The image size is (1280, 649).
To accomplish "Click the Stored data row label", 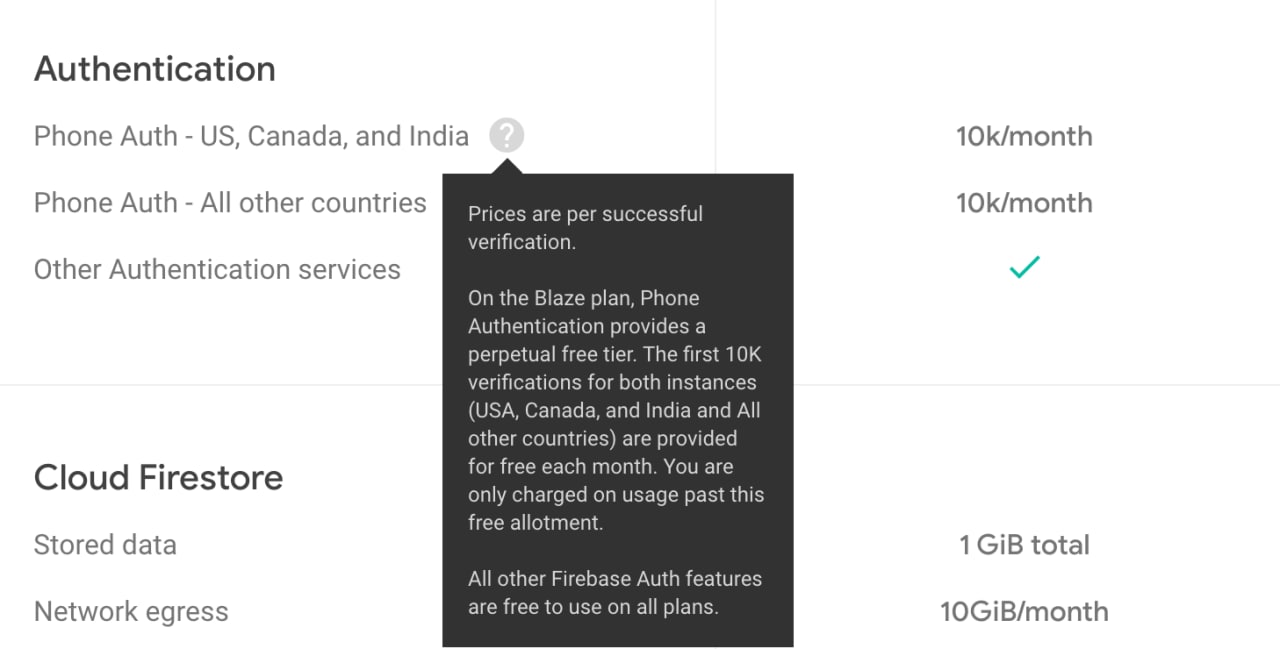I will (105, 545).
